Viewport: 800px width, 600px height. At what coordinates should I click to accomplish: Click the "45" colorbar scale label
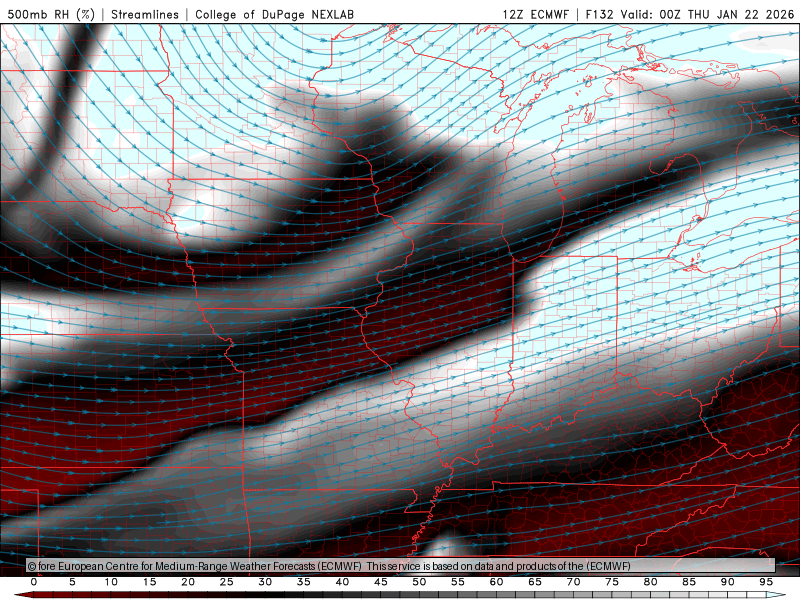click(x=381, y=582)
